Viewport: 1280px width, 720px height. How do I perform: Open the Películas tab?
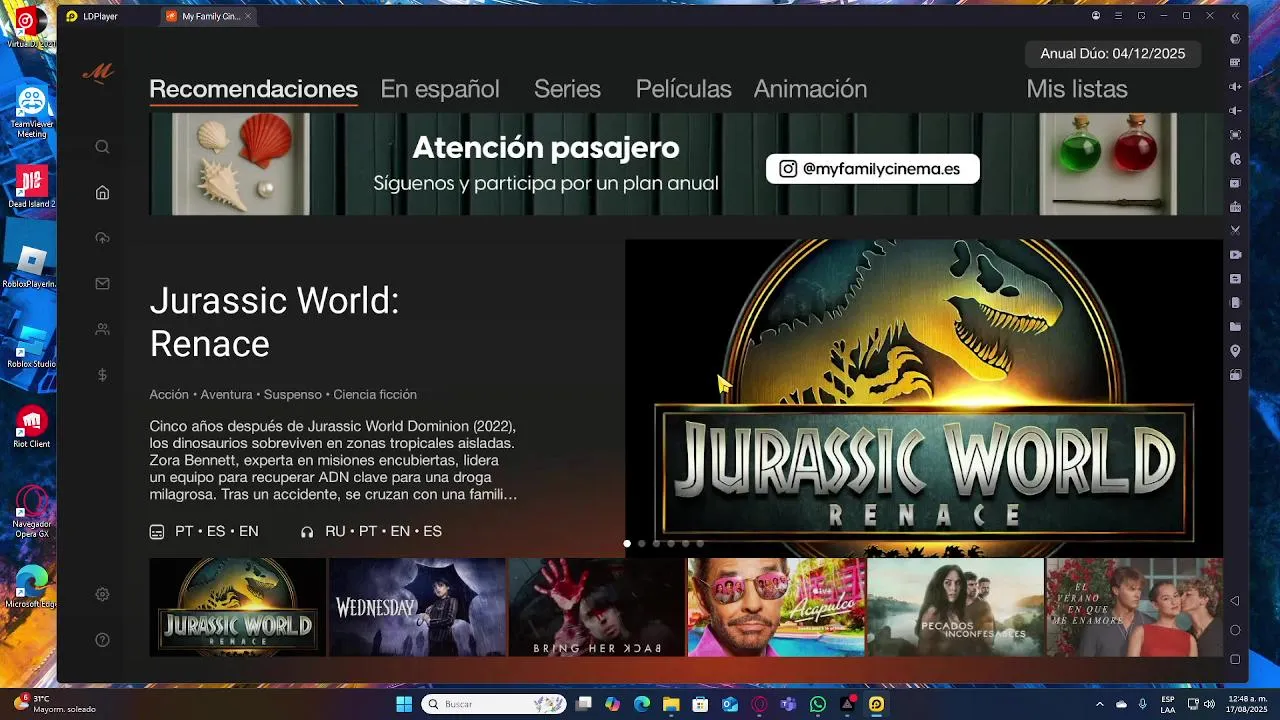click(684, 89)
